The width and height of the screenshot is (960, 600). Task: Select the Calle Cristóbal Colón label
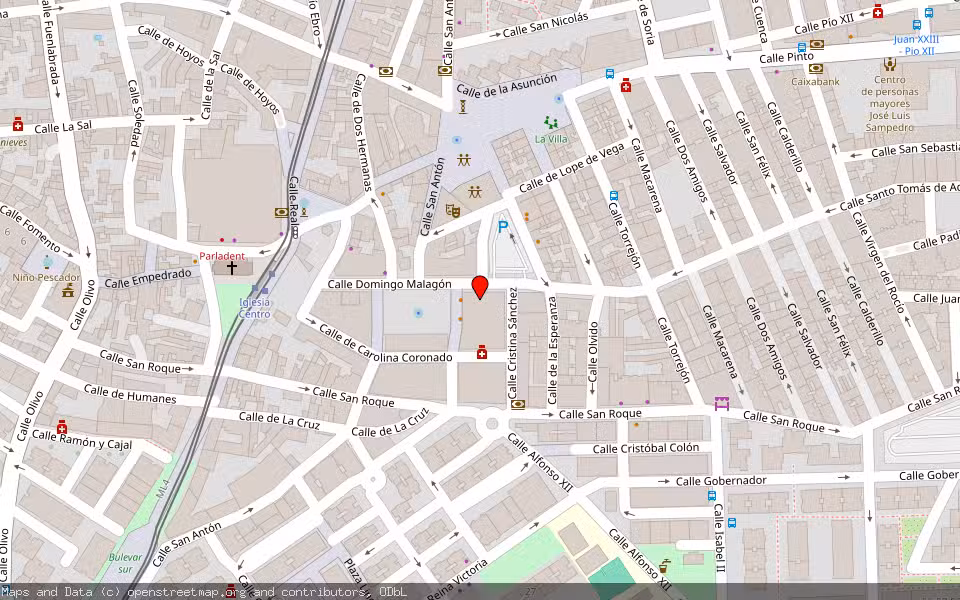pos(645,448)
